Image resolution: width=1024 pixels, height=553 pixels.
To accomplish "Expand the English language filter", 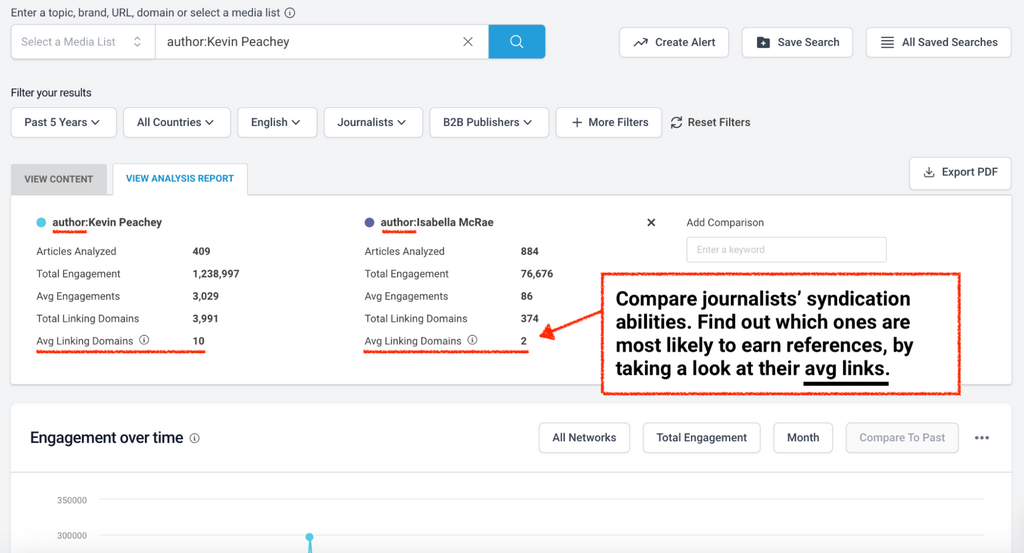I will [276, 122].
